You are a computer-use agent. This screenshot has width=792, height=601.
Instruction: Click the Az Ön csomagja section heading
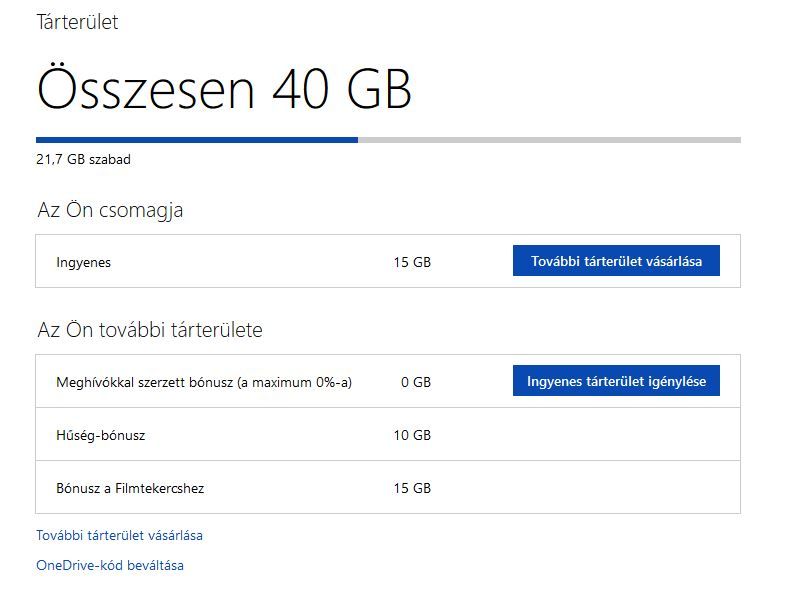pyautogui.click(x=110, y=210)
